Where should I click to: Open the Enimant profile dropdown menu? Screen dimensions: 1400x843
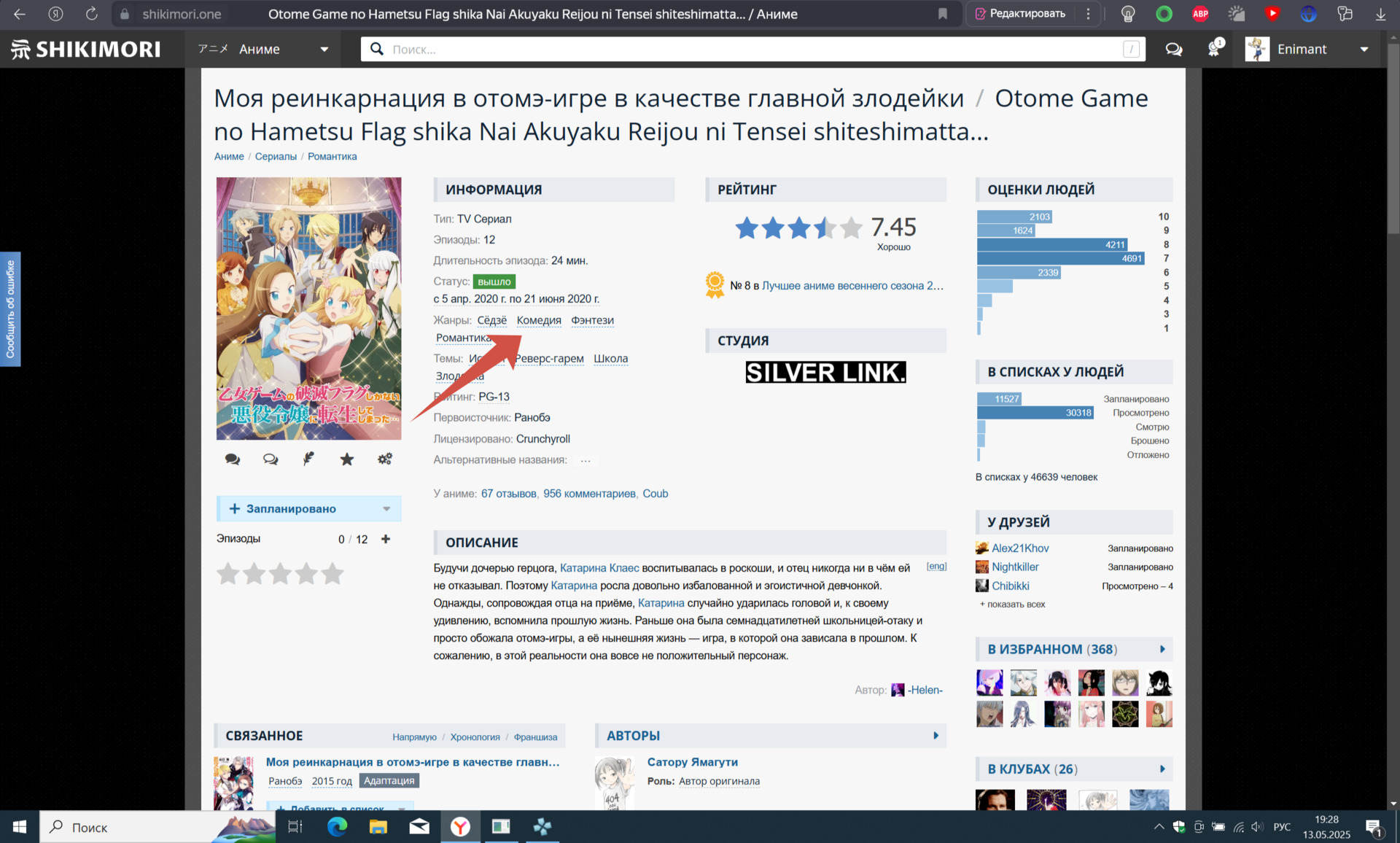1364,50
